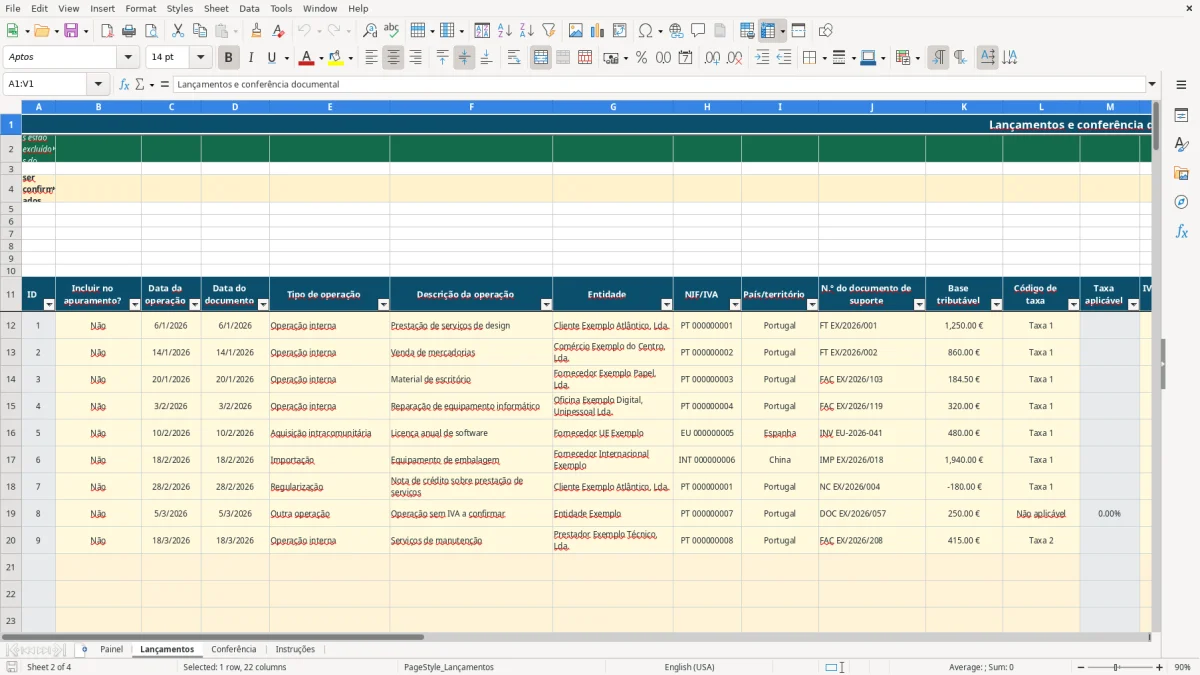Expand the formula bar arrow
The image size is (1200, 675).
pyautogui.click(x=1153, y=84)
